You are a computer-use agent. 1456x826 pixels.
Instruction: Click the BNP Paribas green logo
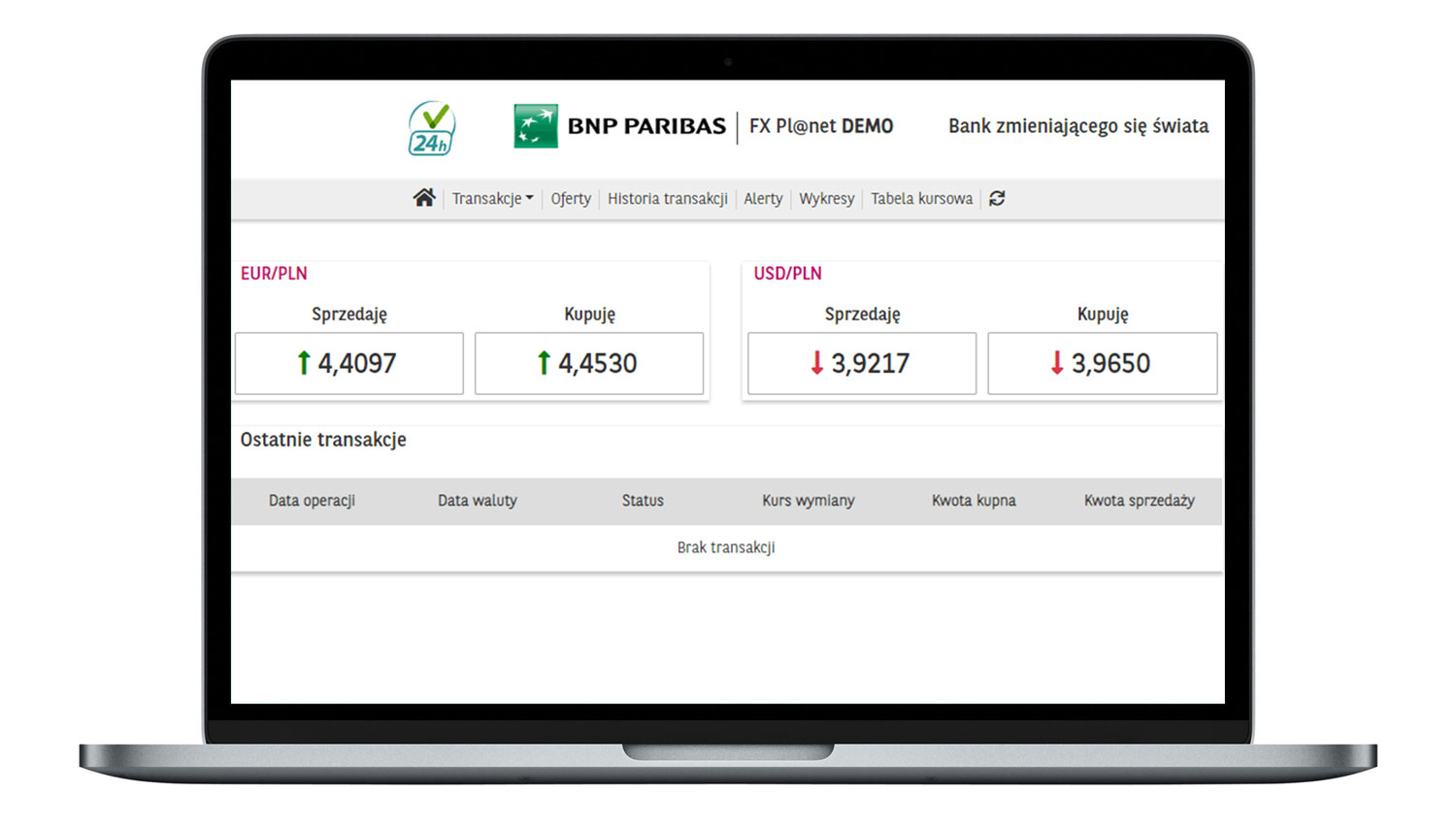click(536, 126)
